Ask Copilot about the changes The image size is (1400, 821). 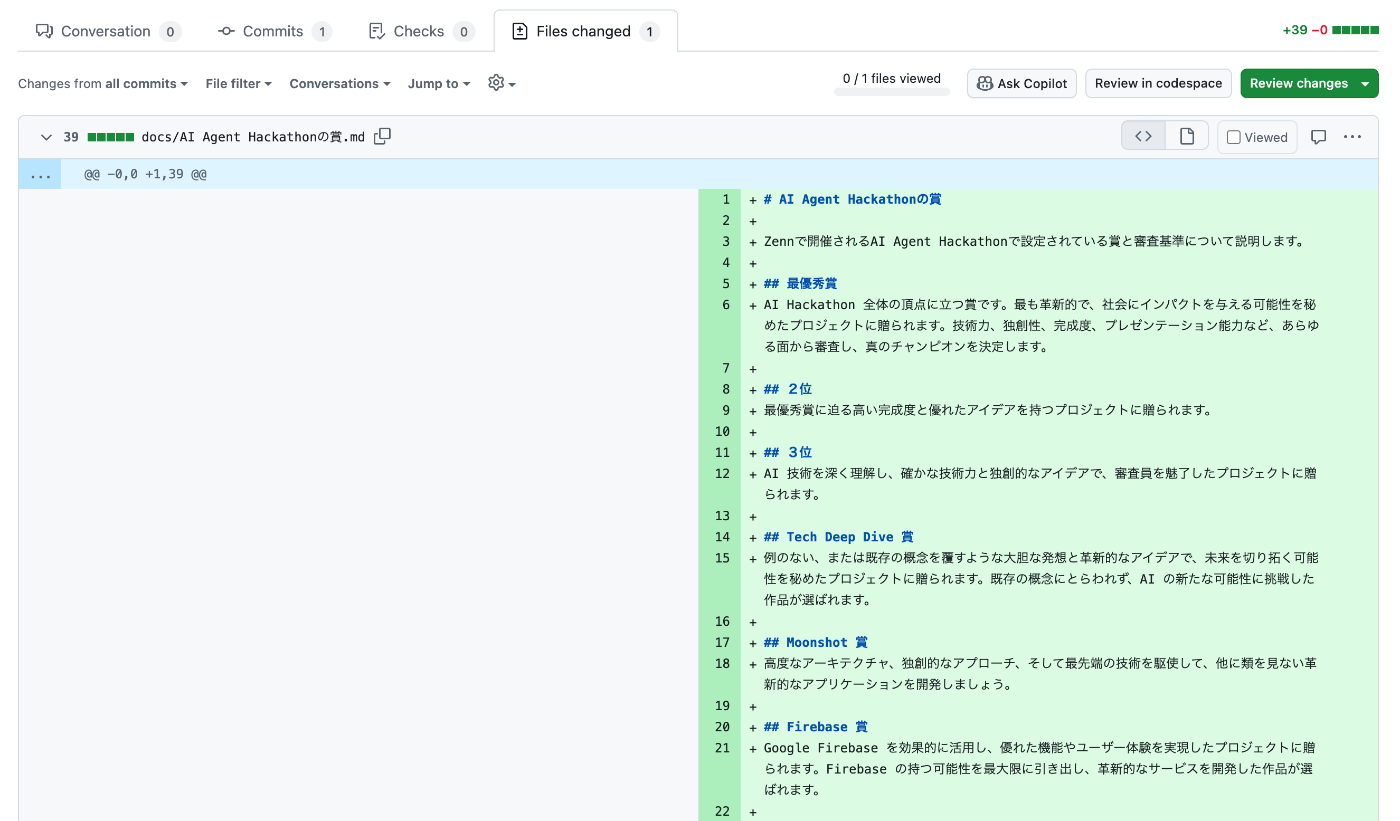(x=1022, y=84)
